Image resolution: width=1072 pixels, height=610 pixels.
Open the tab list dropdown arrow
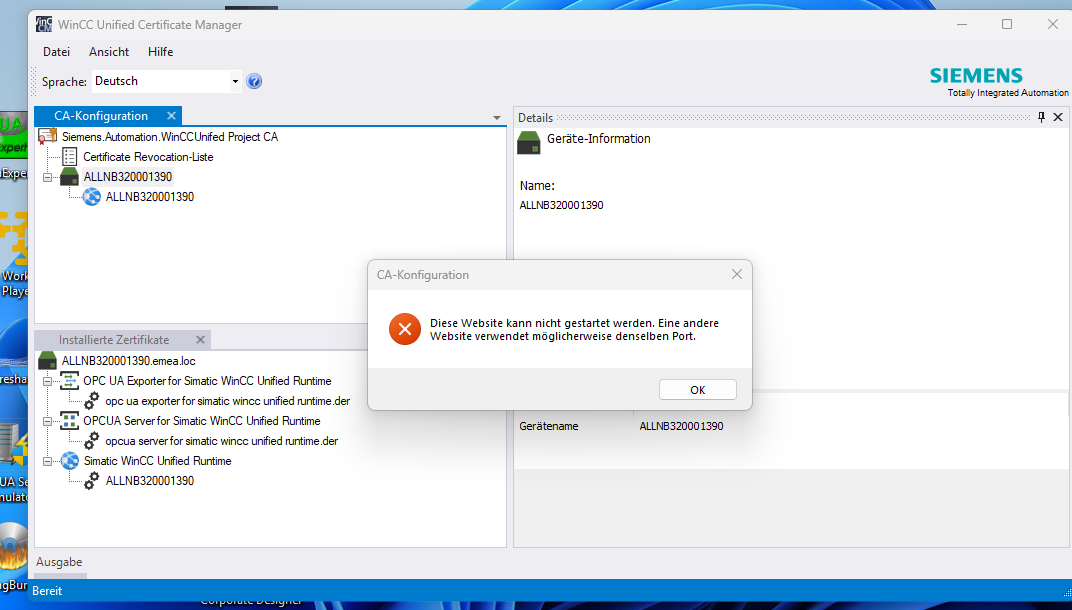click(x=497, y=118)
